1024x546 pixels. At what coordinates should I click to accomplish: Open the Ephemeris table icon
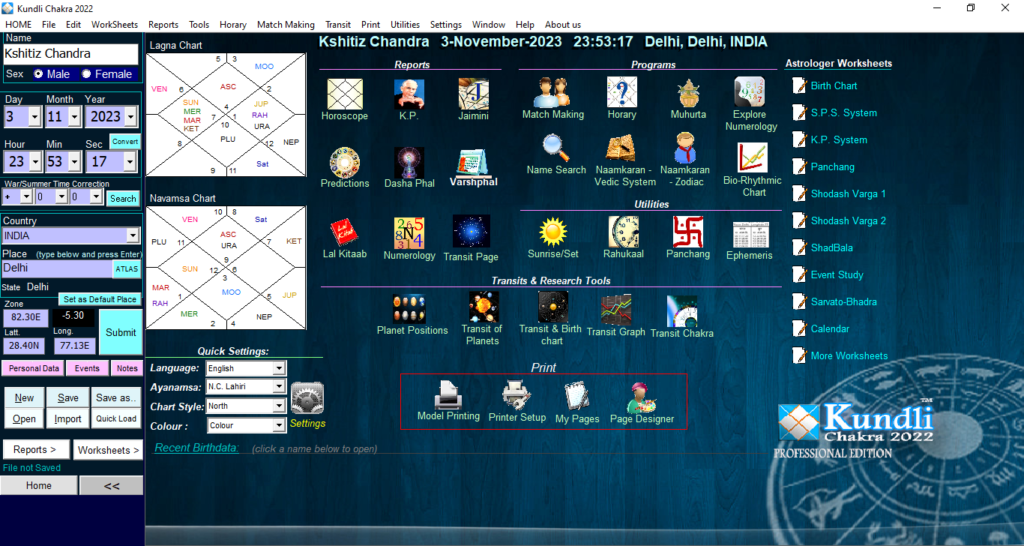tap(750, 234)
